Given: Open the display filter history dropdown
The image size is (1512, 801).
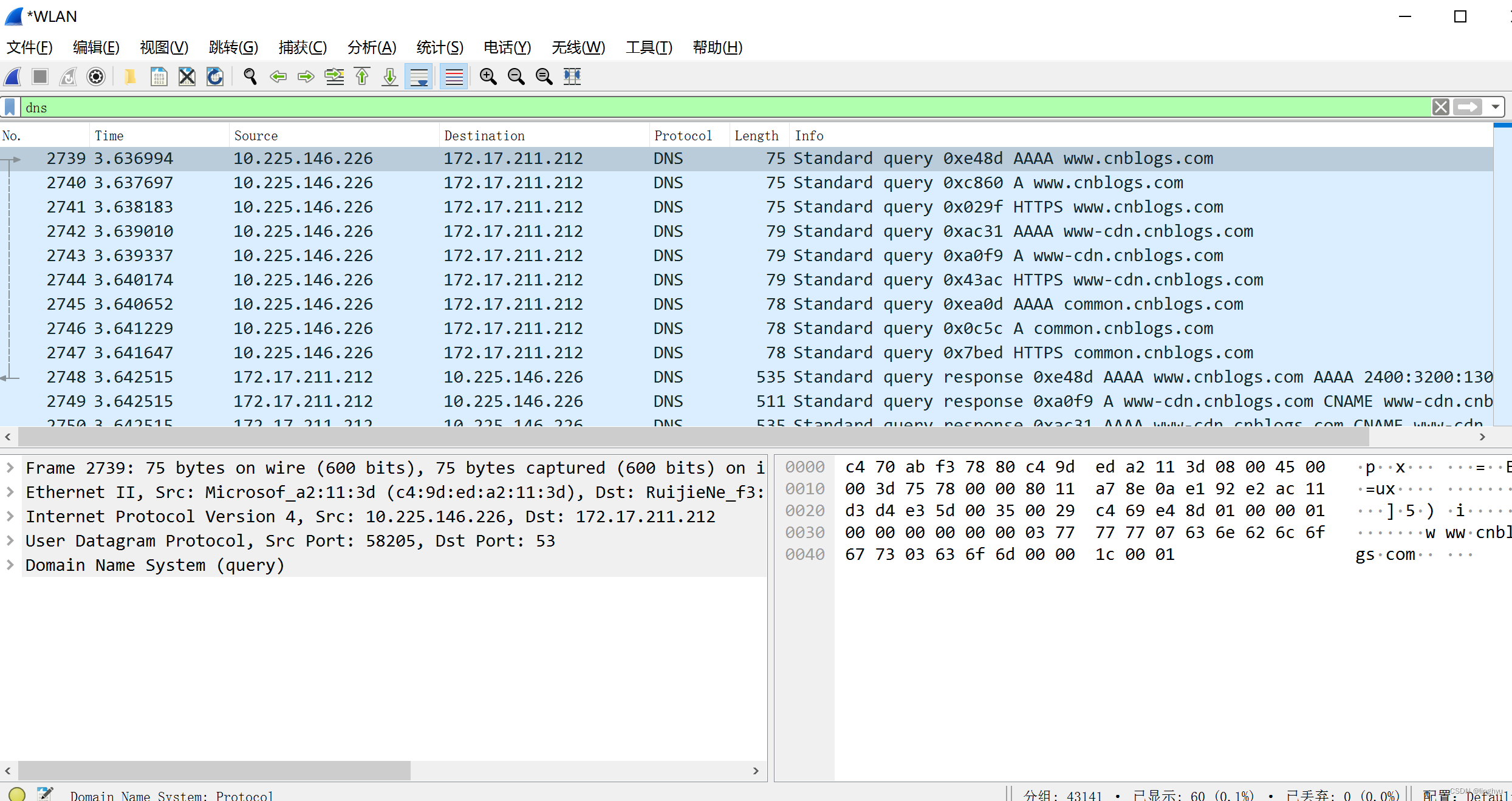Looking at the screenshot, I should (1496, 107).
